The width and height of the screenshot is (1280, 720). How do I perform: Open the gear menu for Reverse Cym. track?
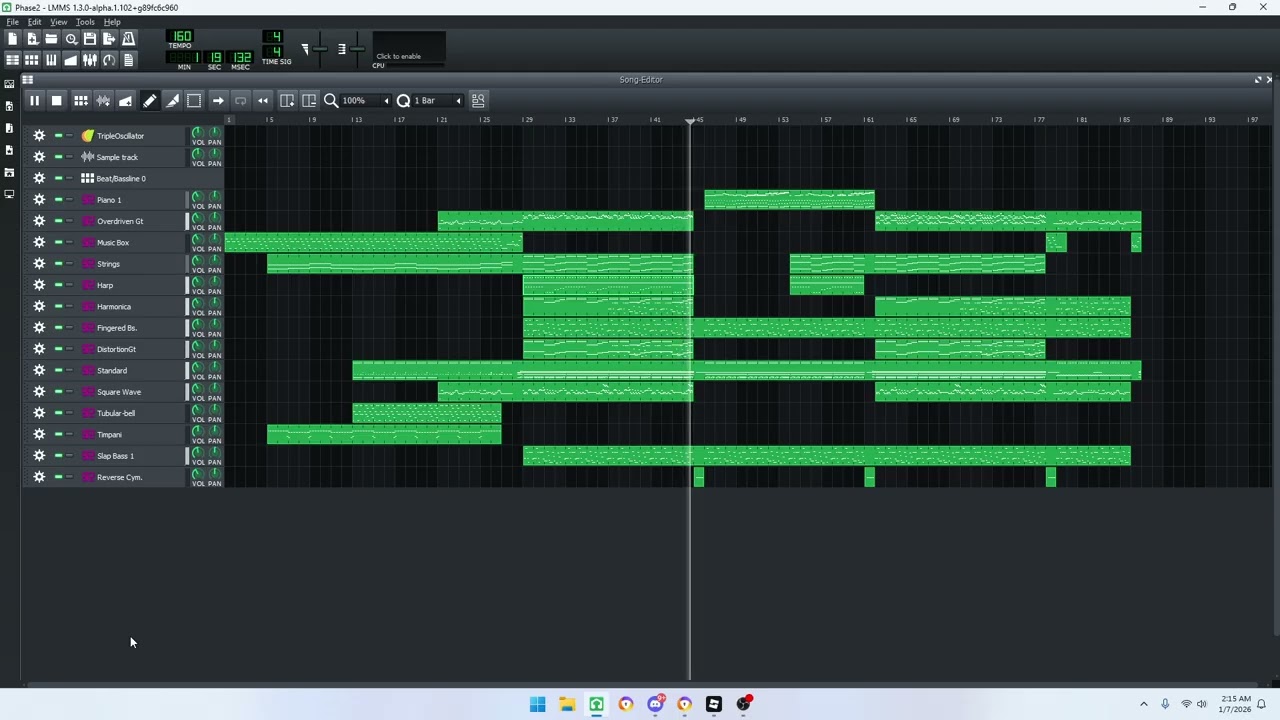(x=39, y=477)
